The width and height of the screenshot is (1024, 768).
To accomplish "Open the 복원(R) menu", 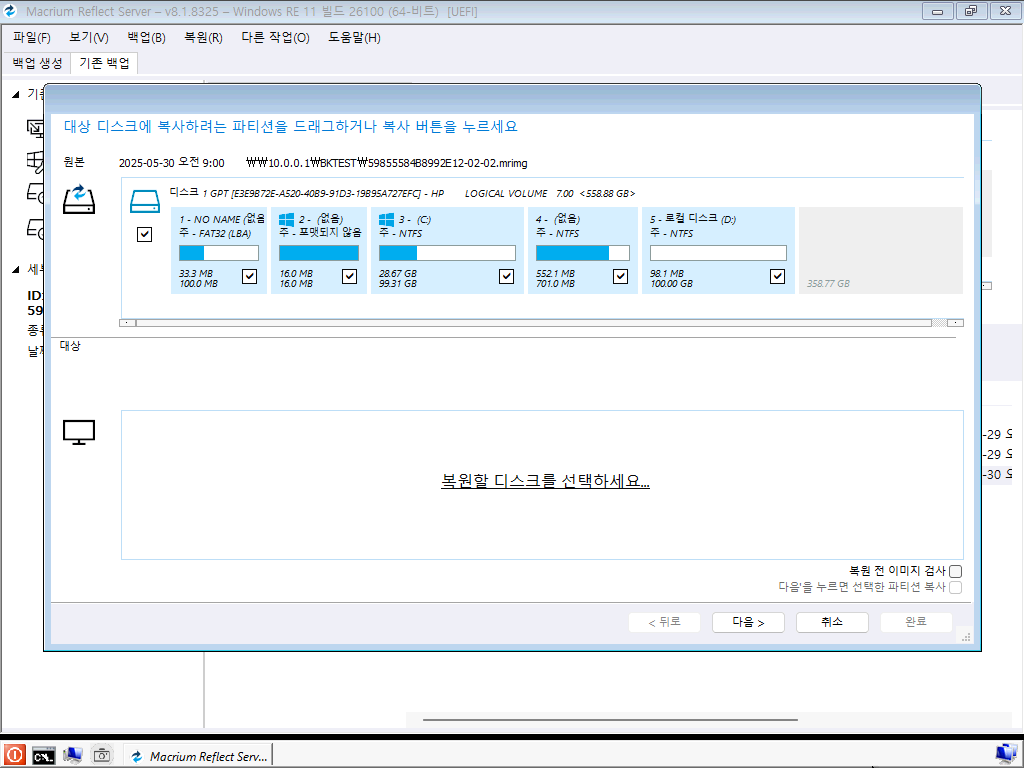I will tap(203, 37).
